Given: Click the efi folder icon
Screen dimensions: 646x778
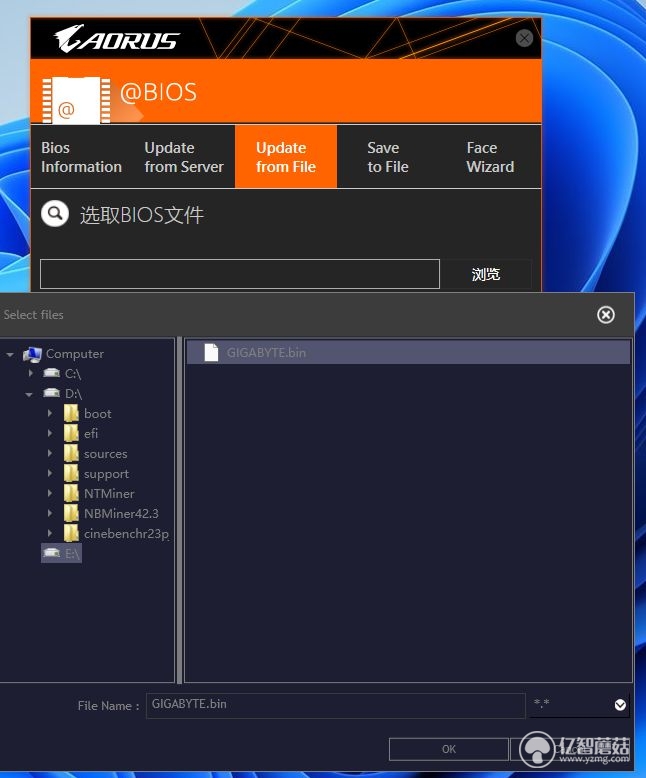Looking at the screenshot, I should 71,433.
